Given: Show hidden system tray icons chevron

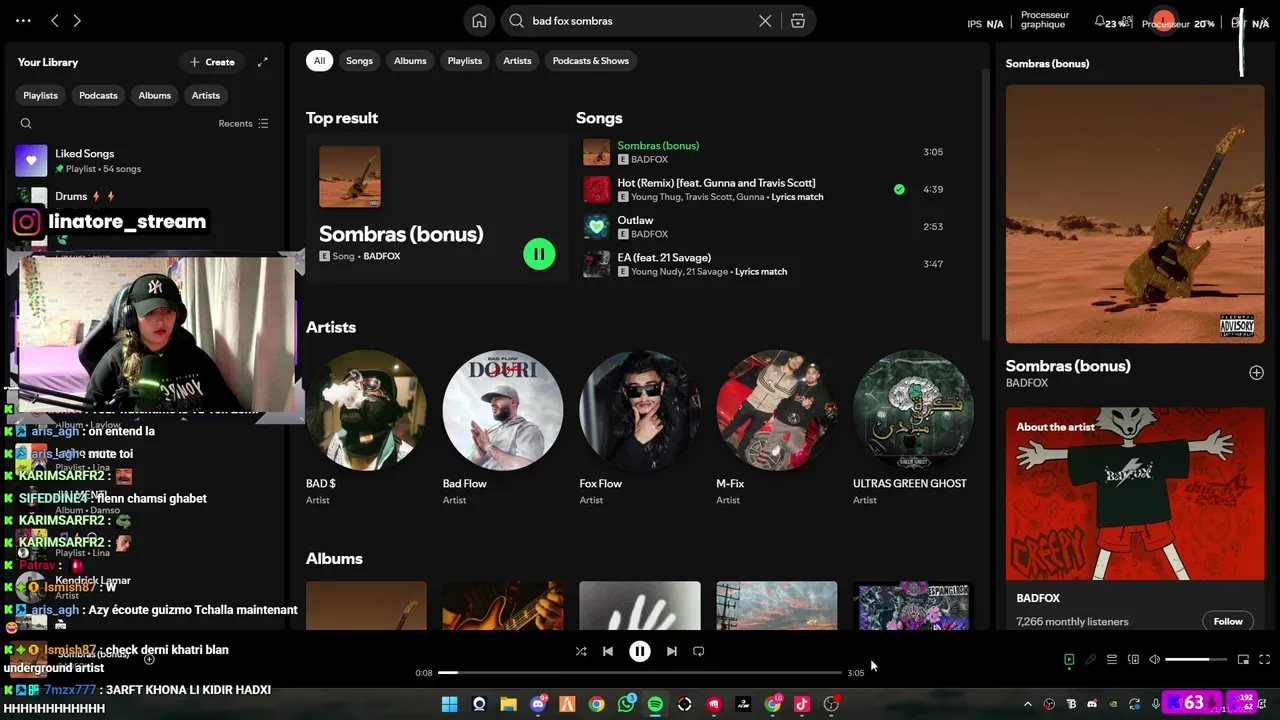Looking at the screenshot, I should pos(1028,704).
